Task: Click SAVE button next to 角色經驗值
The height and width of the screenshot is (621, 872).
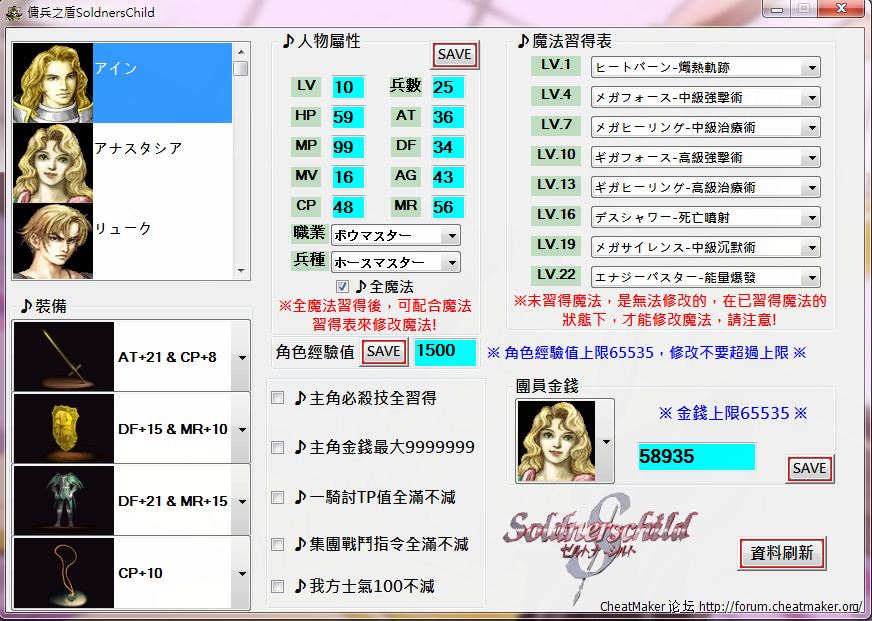Action: point(384,351)
